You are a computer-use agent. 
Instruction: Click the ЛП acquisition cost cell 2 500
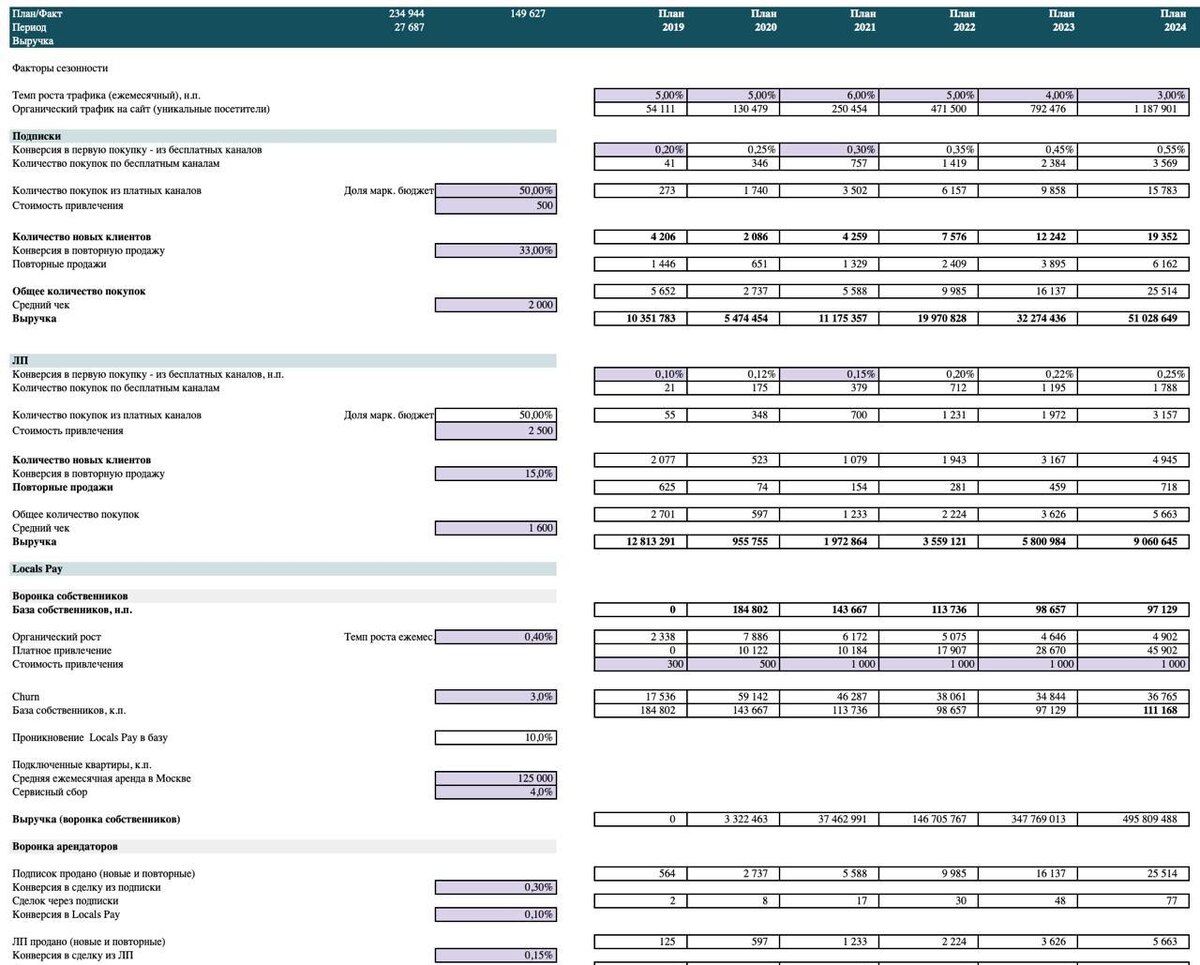tap(496, 431)
